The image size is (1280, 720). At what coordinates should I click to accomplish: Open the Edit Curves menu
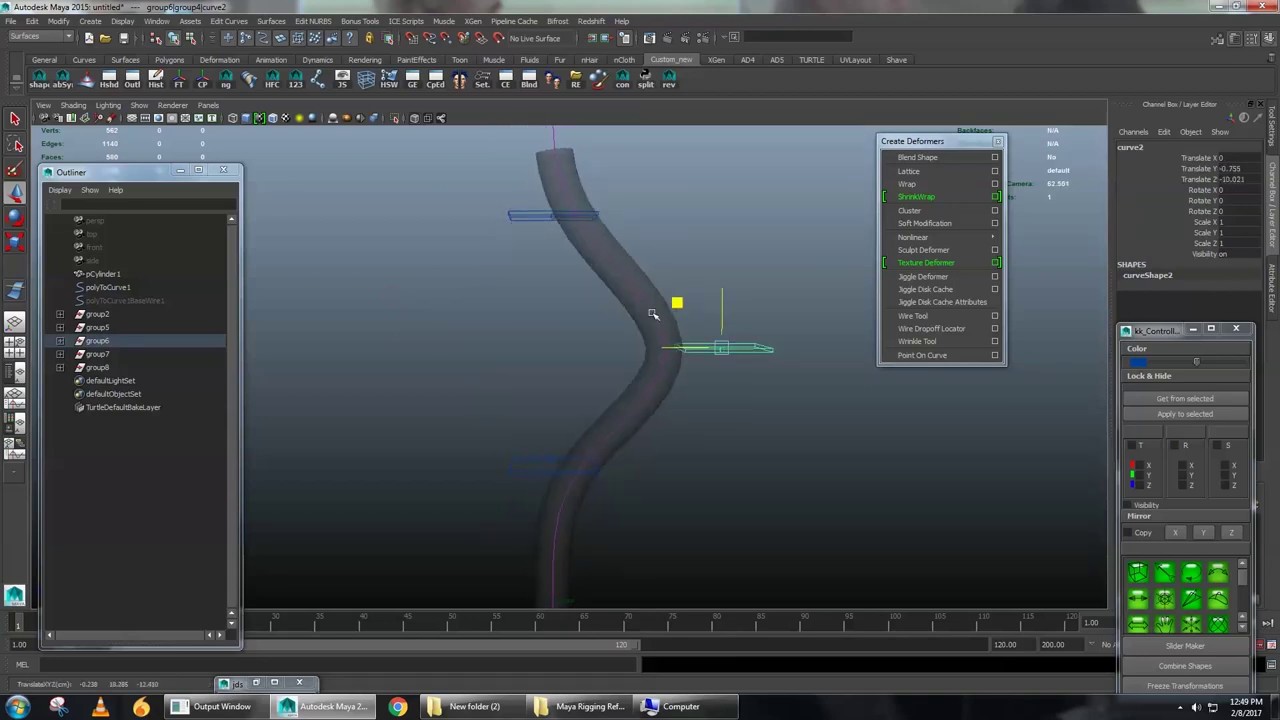point(229,21)
